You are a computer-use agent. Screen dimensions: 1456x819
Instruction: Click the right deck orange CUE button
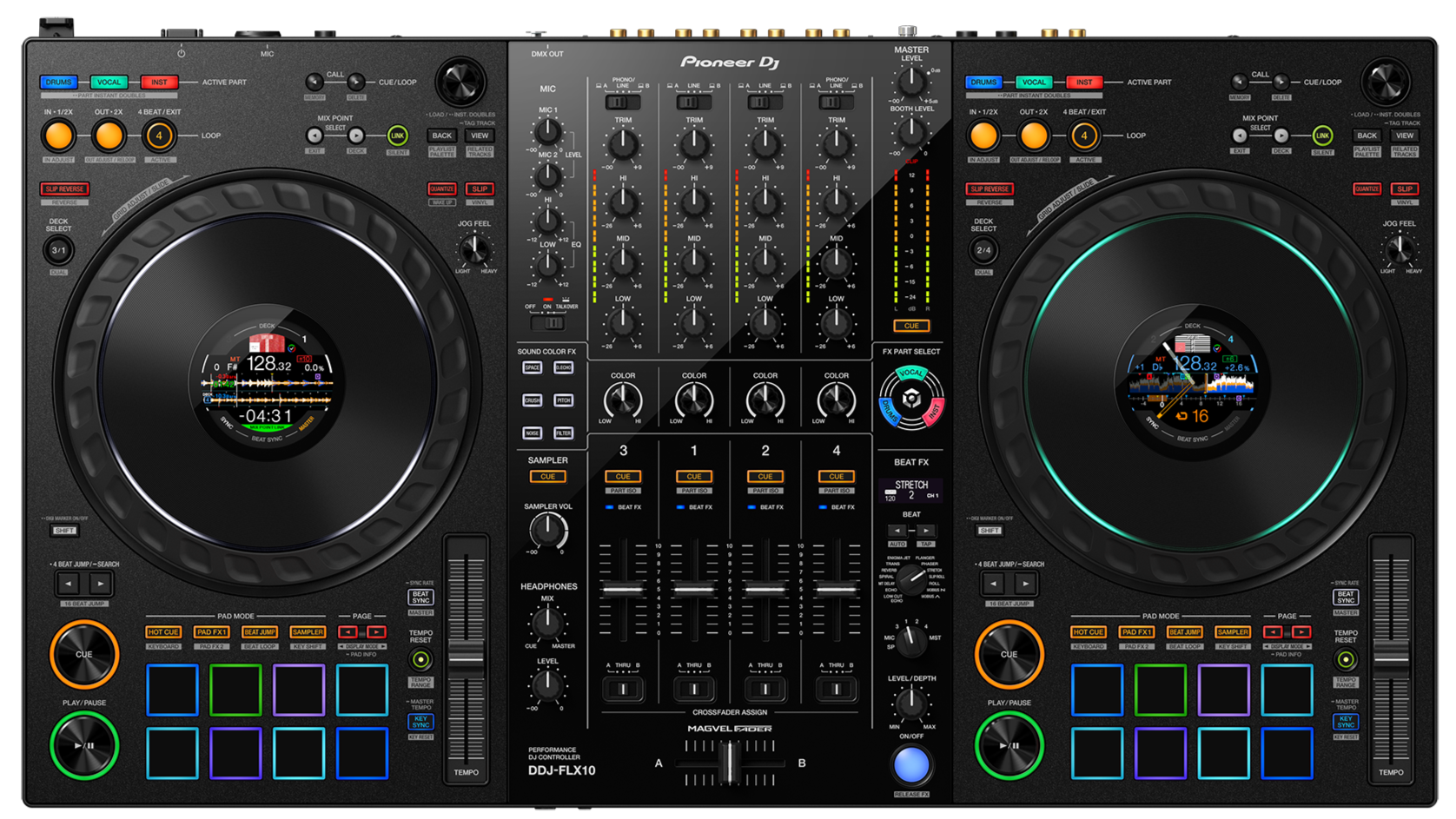1009,654
